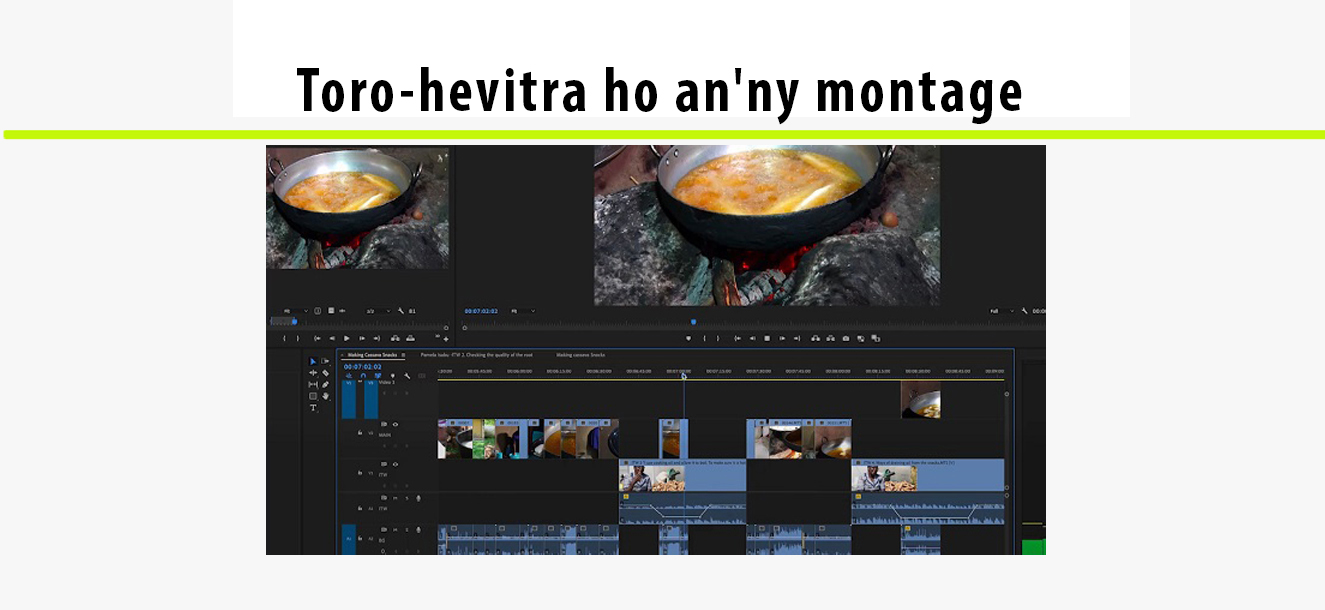The image size is (1325, 610).
Task: Select the Type tool
Action: coord(313,408)
